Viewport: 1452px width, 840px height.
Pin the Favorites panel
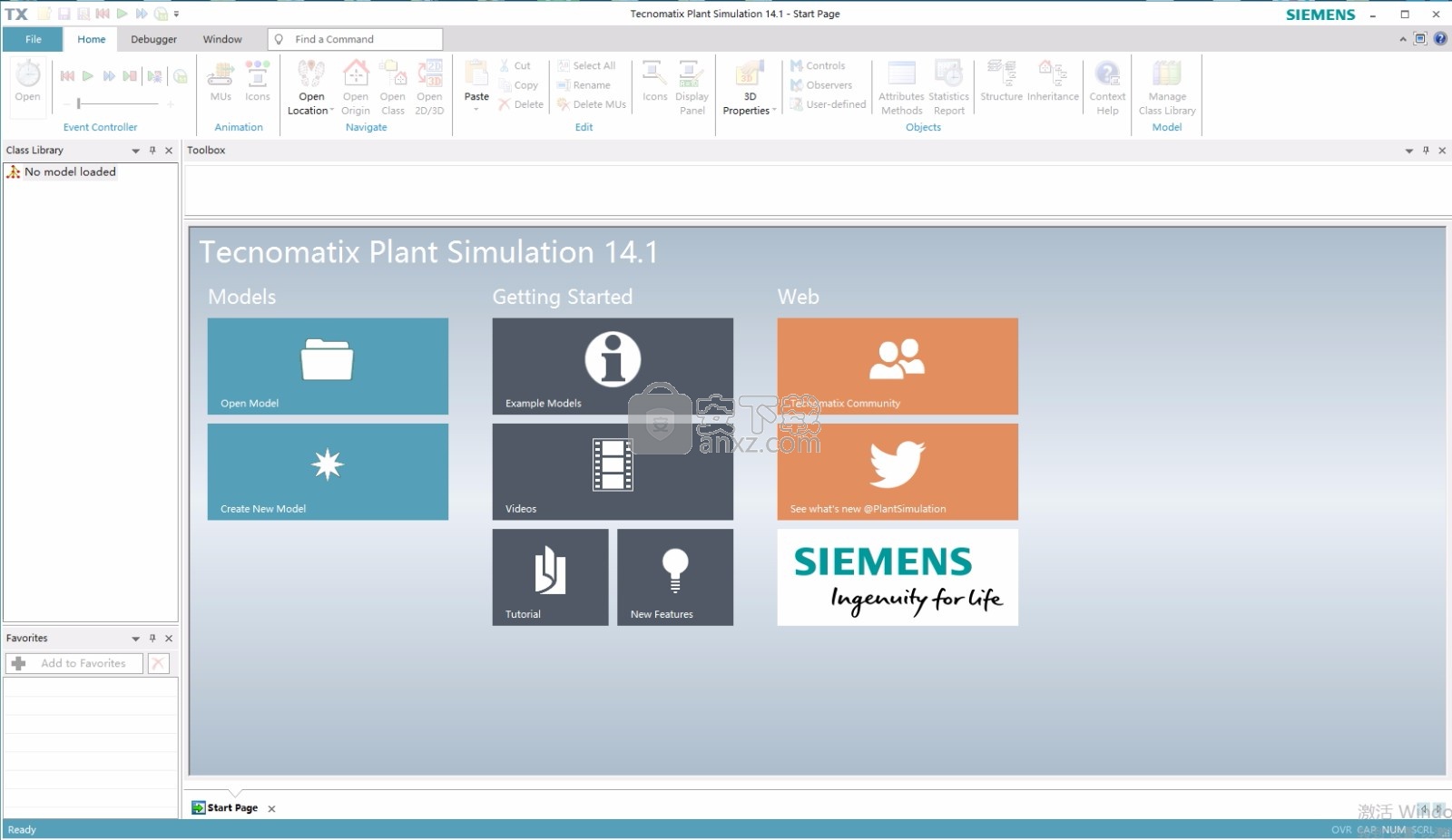tap(152, 639)
